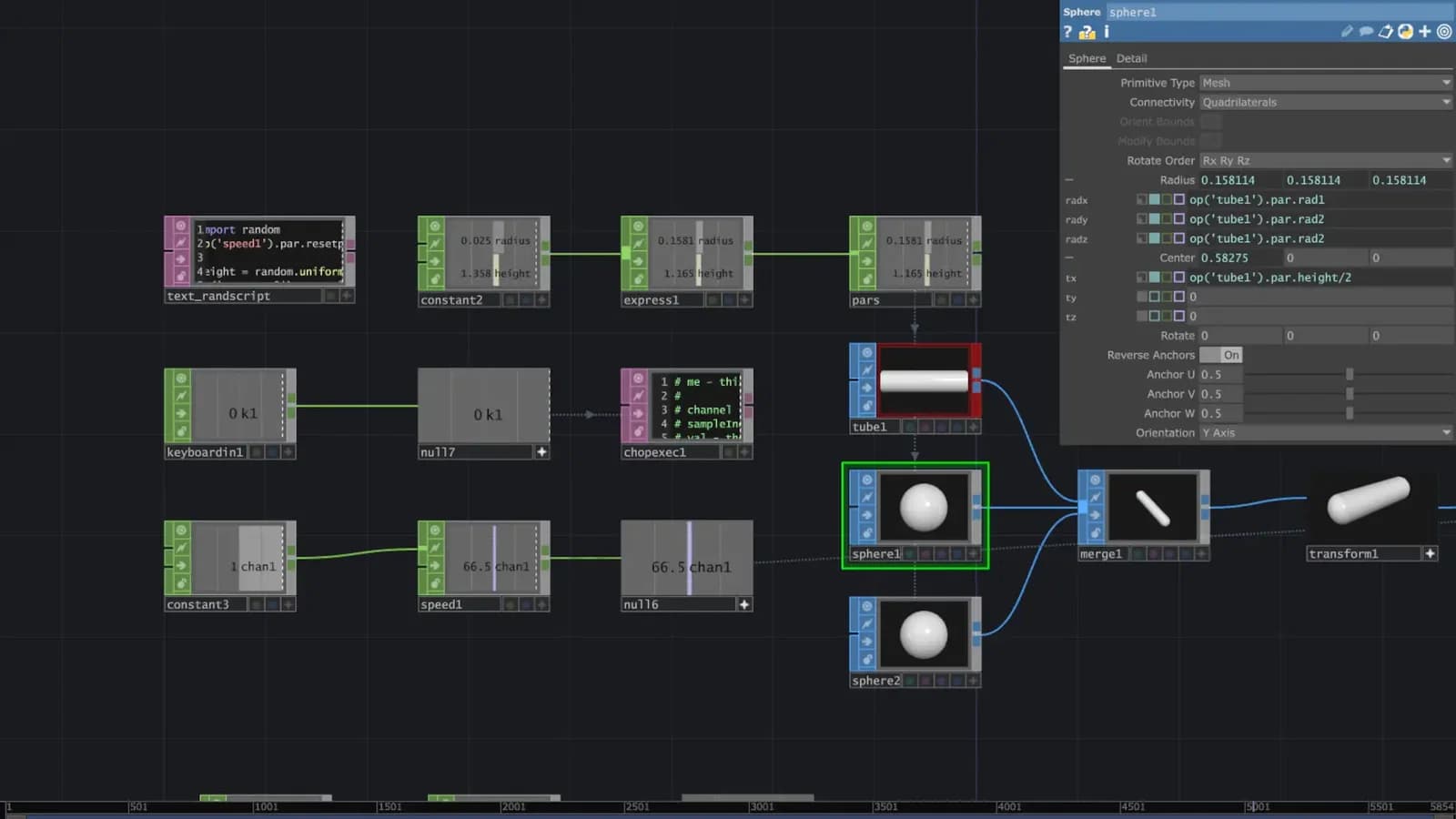This screenshot has width=1456, height=819.
Task: Open Connectivity Quadrilaterals dropdown
Action: (1326, 102)
